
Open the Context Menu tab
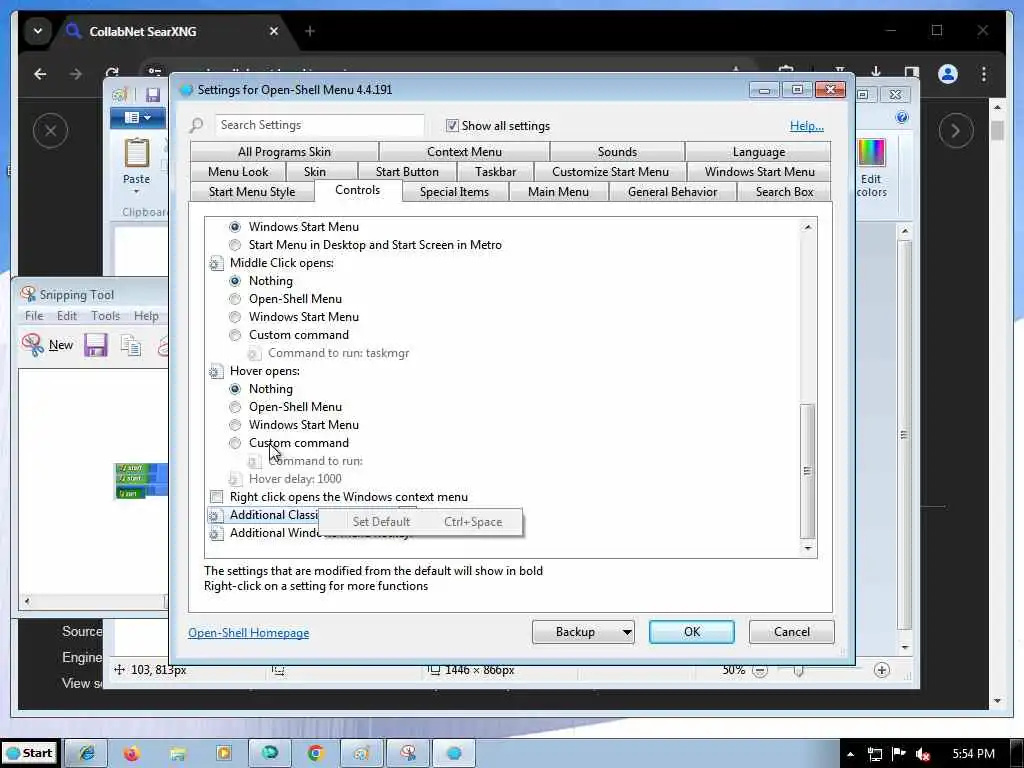(x=464, y=152)
